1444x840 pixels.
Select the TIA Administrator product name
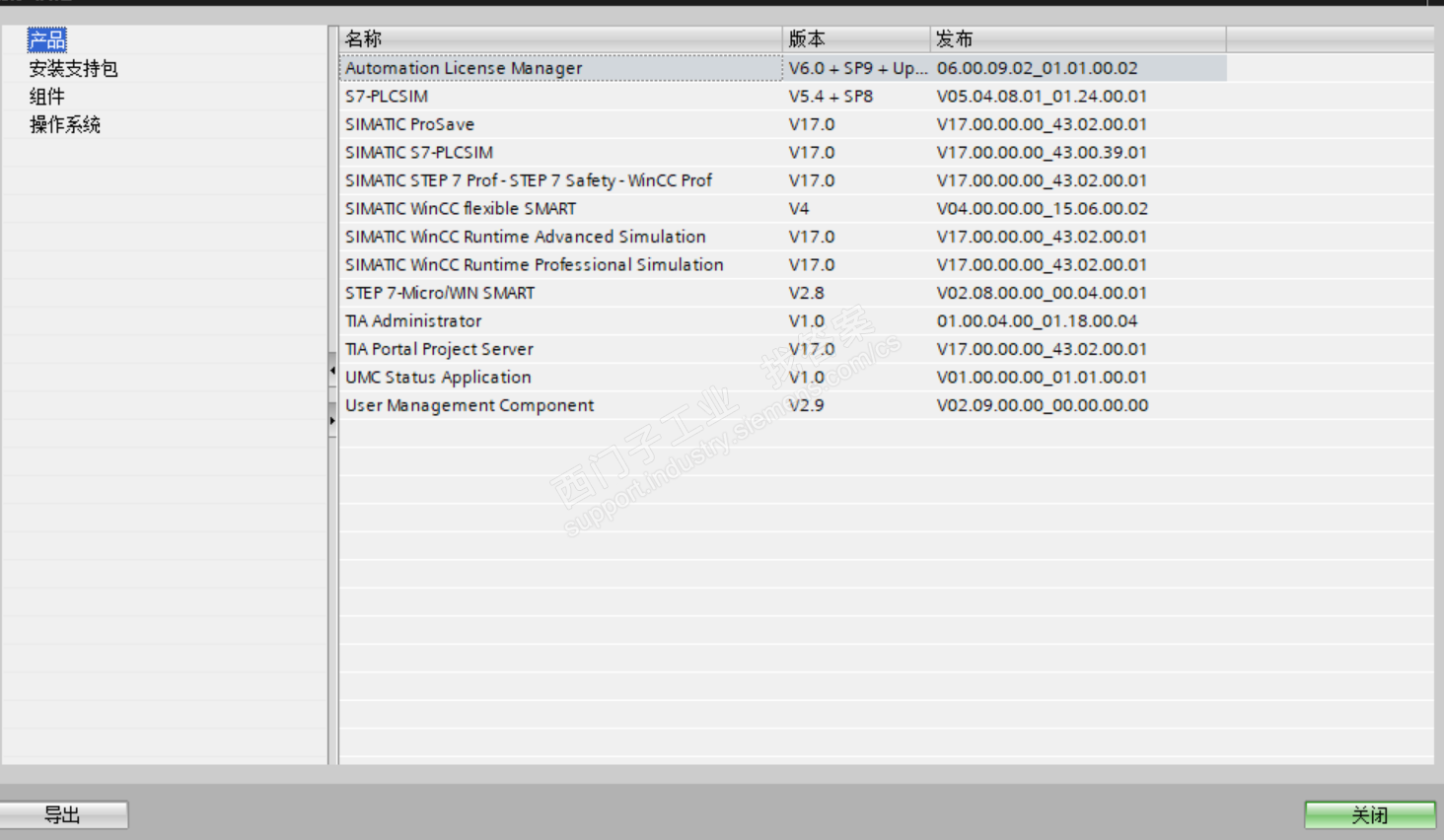tap(413, 321)
